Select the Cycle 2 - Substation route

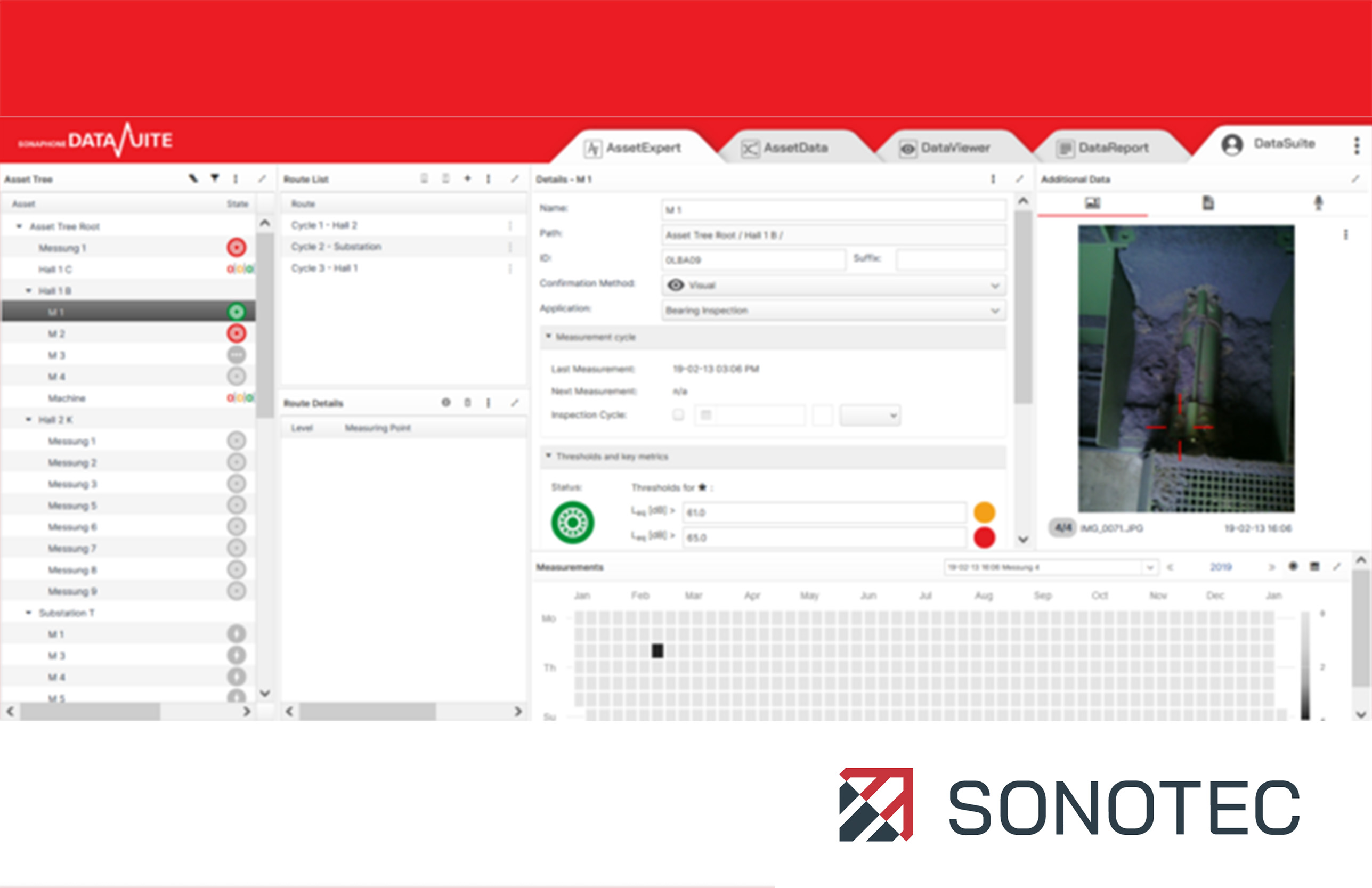pos(403,247)
